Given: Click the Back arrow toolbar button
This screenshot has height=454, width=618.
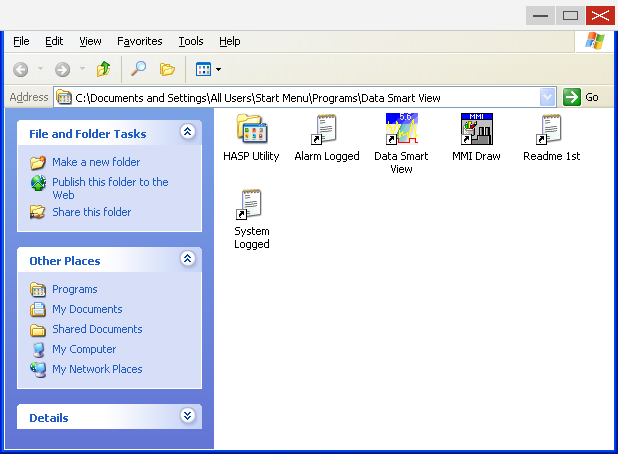Looking at the screenshot, I should point(20,69).
